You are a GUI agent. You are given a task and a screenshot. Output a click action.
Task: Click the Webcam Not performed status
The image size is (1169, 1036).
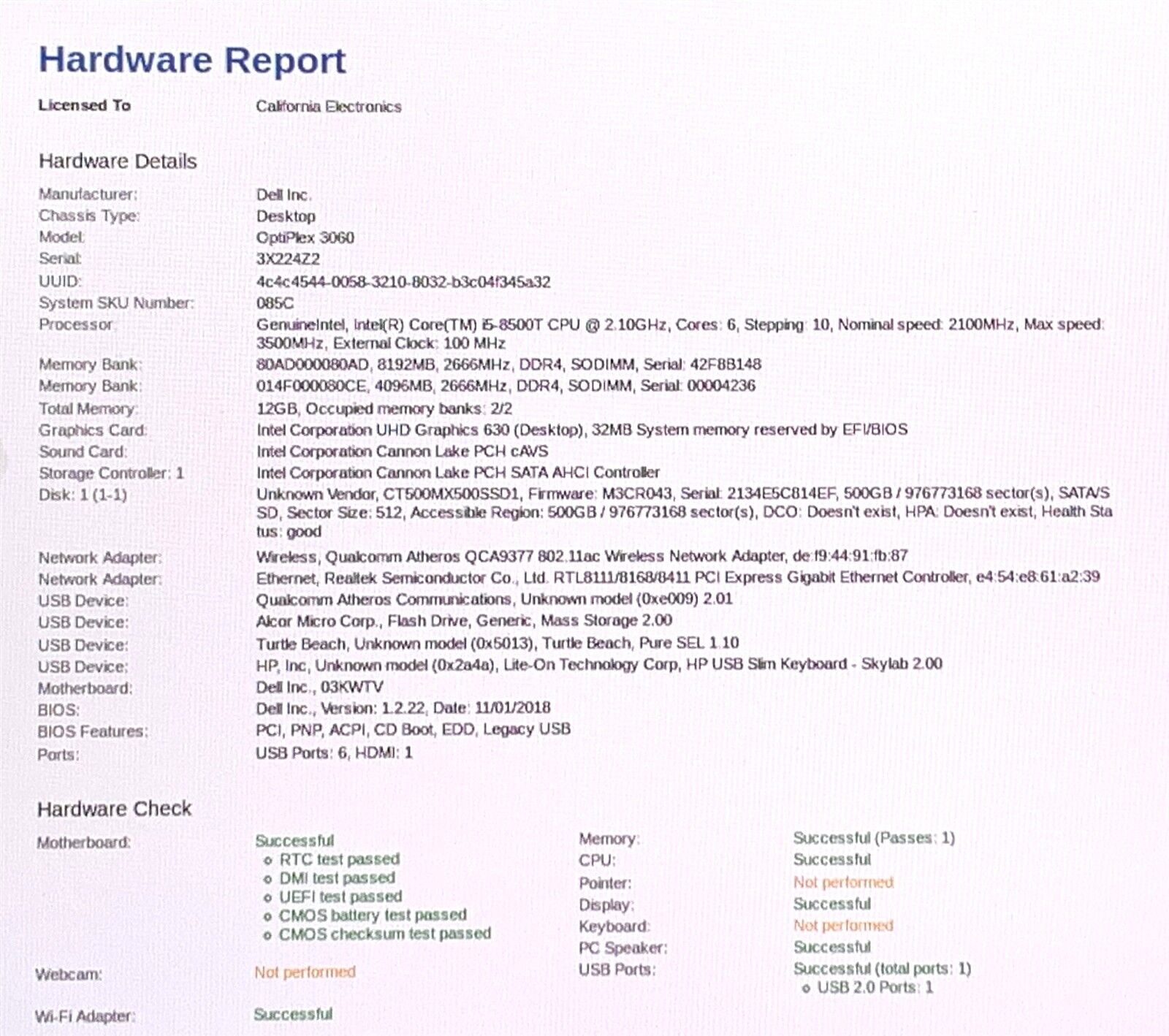coord(305,972)
